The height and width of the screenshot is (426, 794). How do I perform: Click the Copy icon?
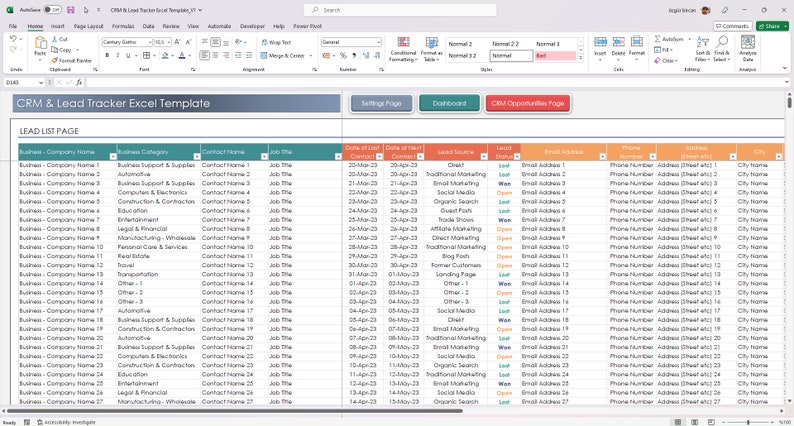pos(55,50)
